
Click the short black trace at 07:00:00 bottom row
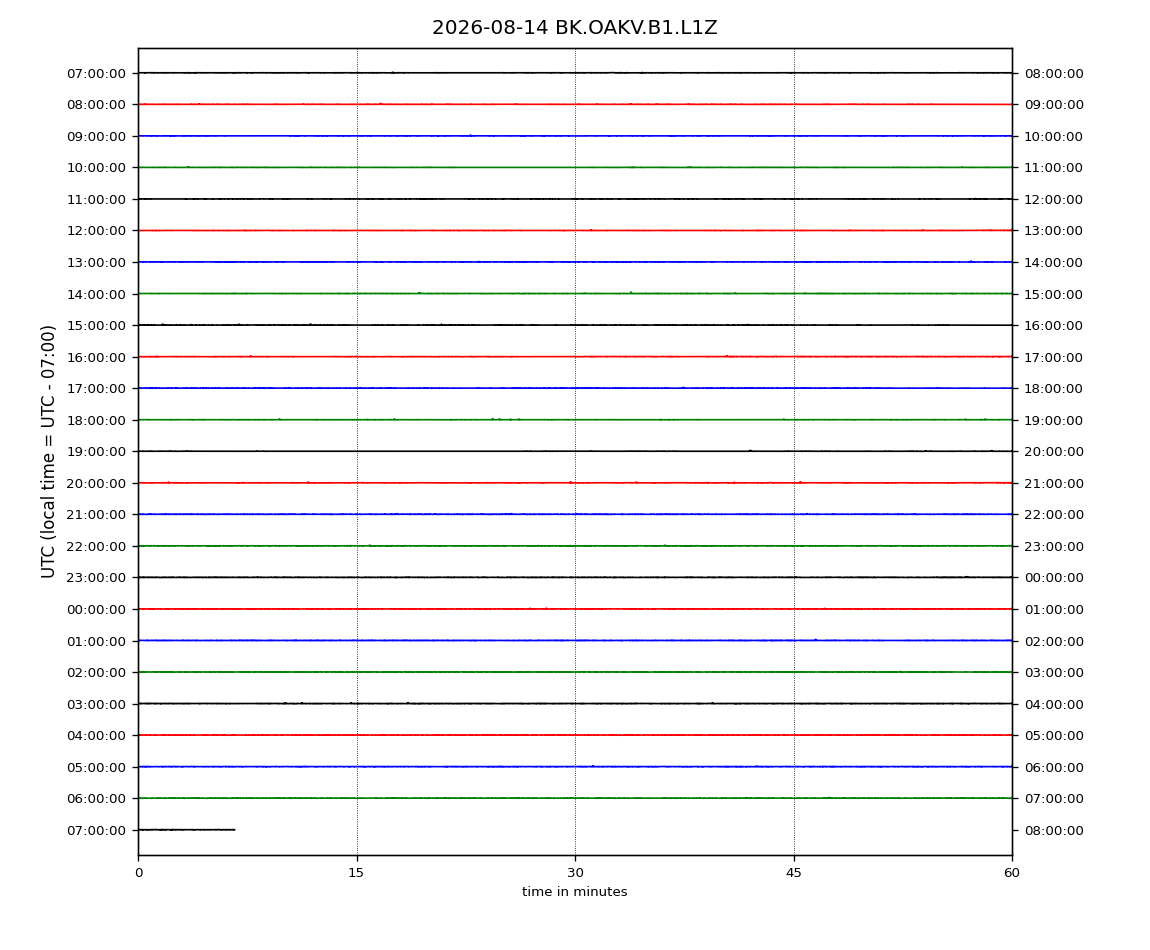tap(187, 830)
